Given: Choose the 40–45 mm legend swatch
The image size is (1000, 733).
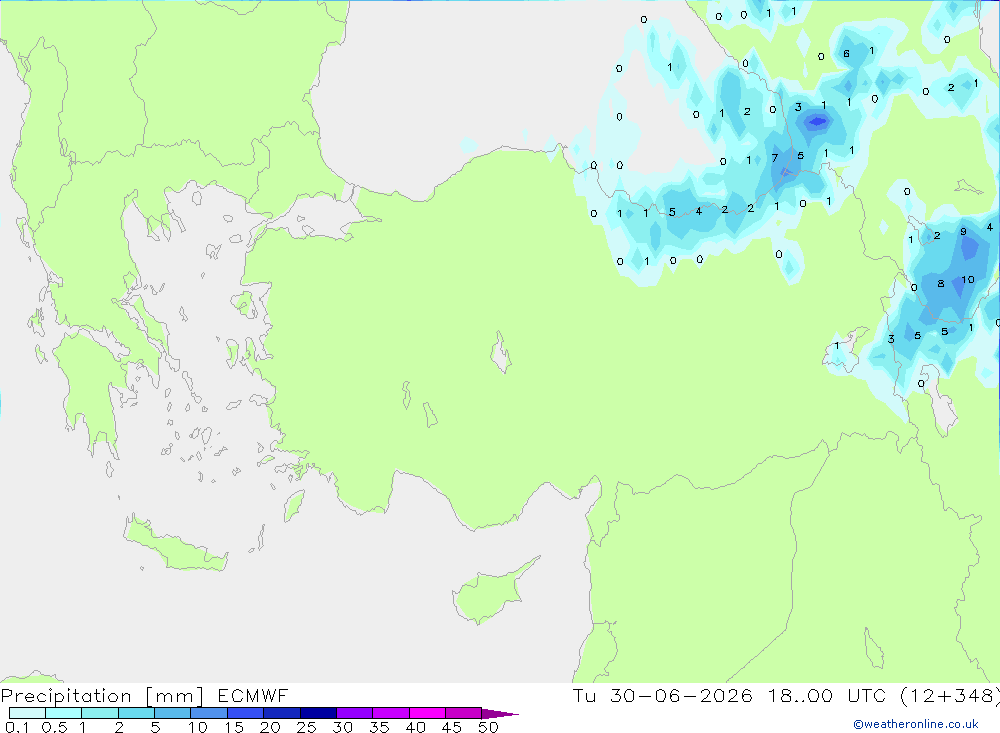Looking at the screenshot, I should pyautogui.click(x=427, y=713).
